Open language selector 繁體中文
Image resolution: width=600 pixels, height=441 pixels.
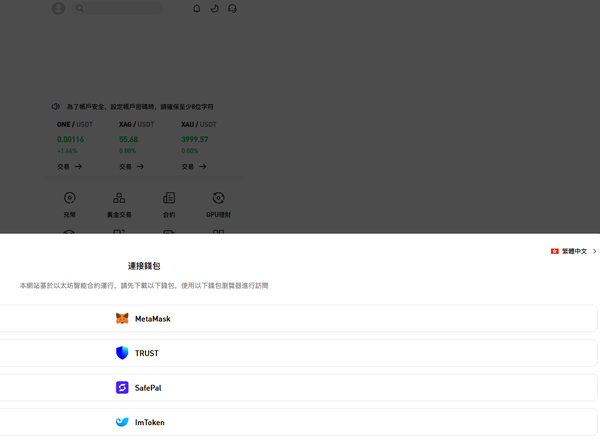tap(574, 251)
